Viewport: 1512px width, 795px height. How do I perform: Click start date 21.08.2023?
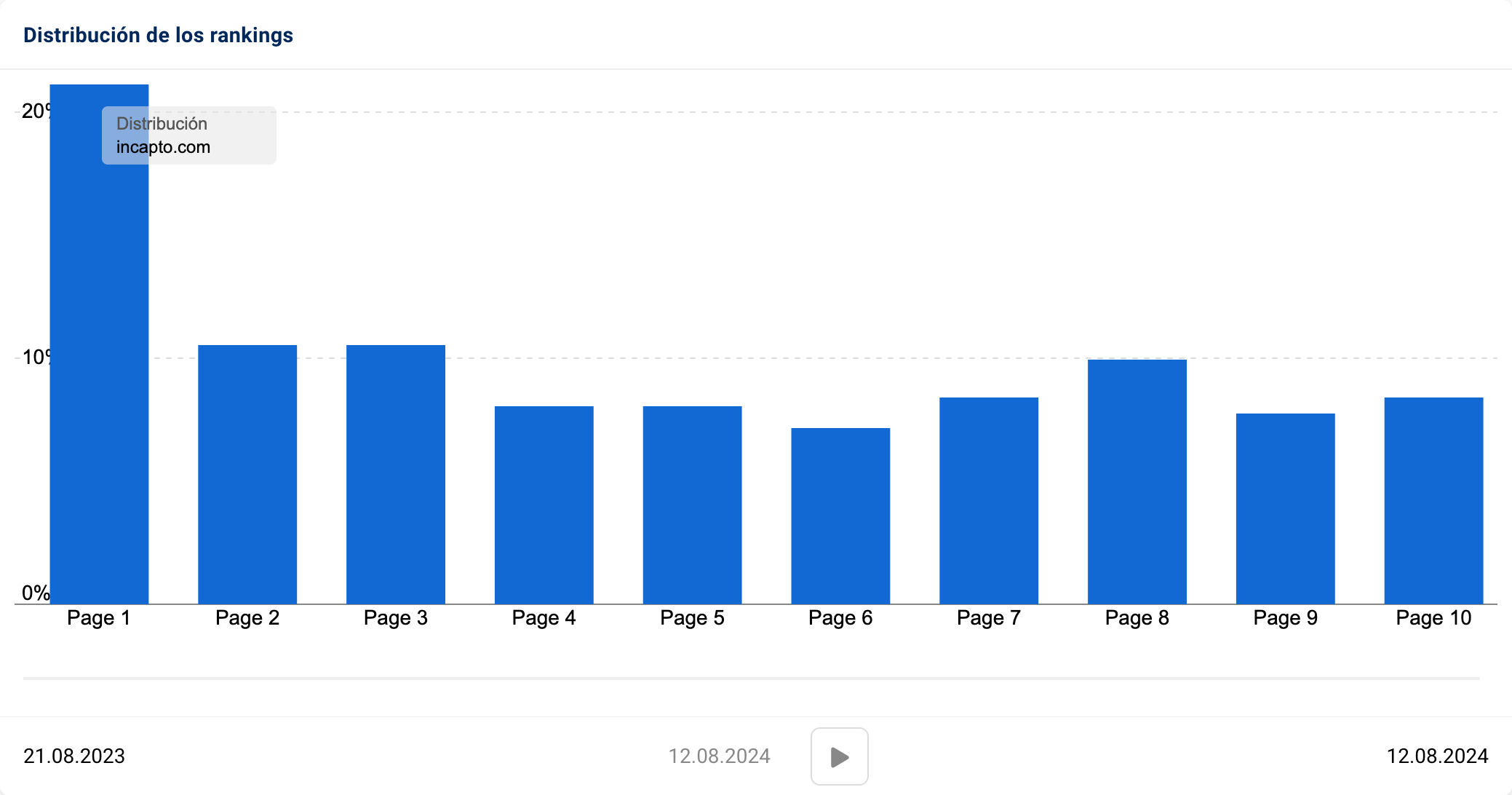tap(74, 756)
